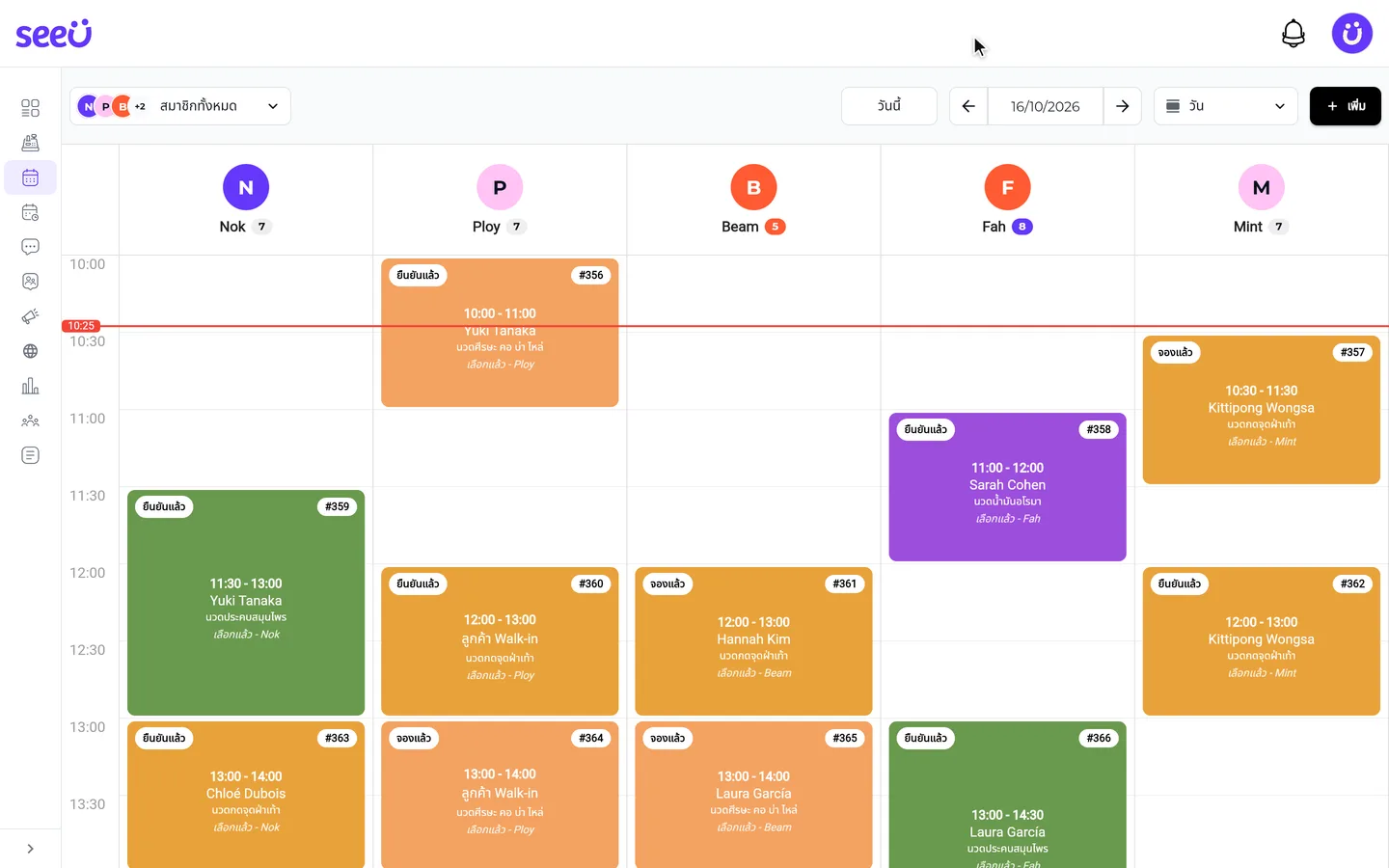Open the bar chart reports icon
The width and height of the screenshot is (1389, 868).
[x=30, y=386]
